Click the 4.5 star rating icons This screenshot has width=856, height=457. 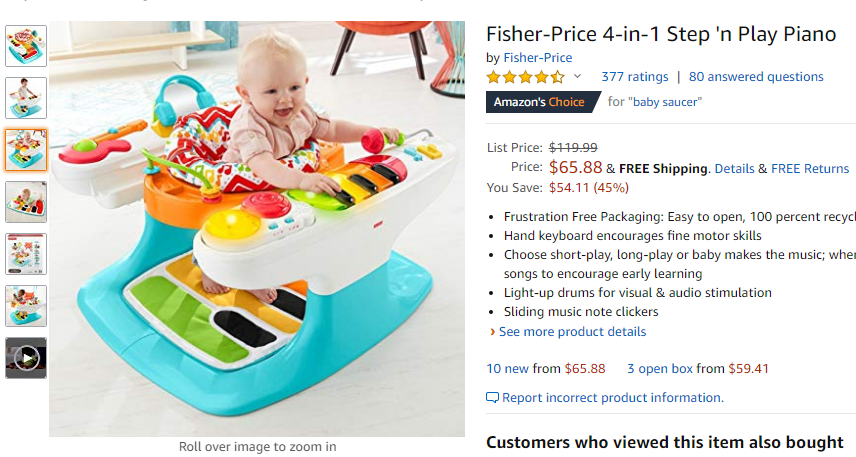coord(526,77)
